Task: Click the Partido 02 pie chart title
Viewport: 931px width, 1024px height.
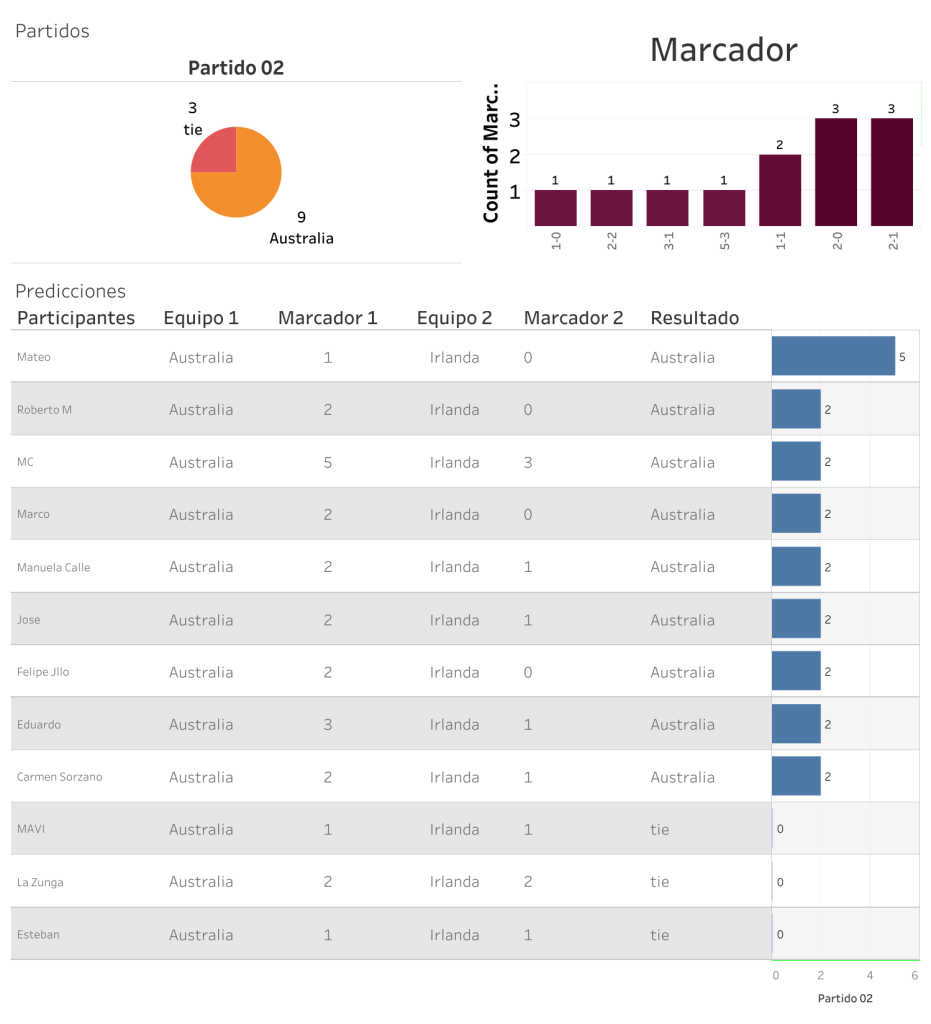Action: (x=236, y=68)
